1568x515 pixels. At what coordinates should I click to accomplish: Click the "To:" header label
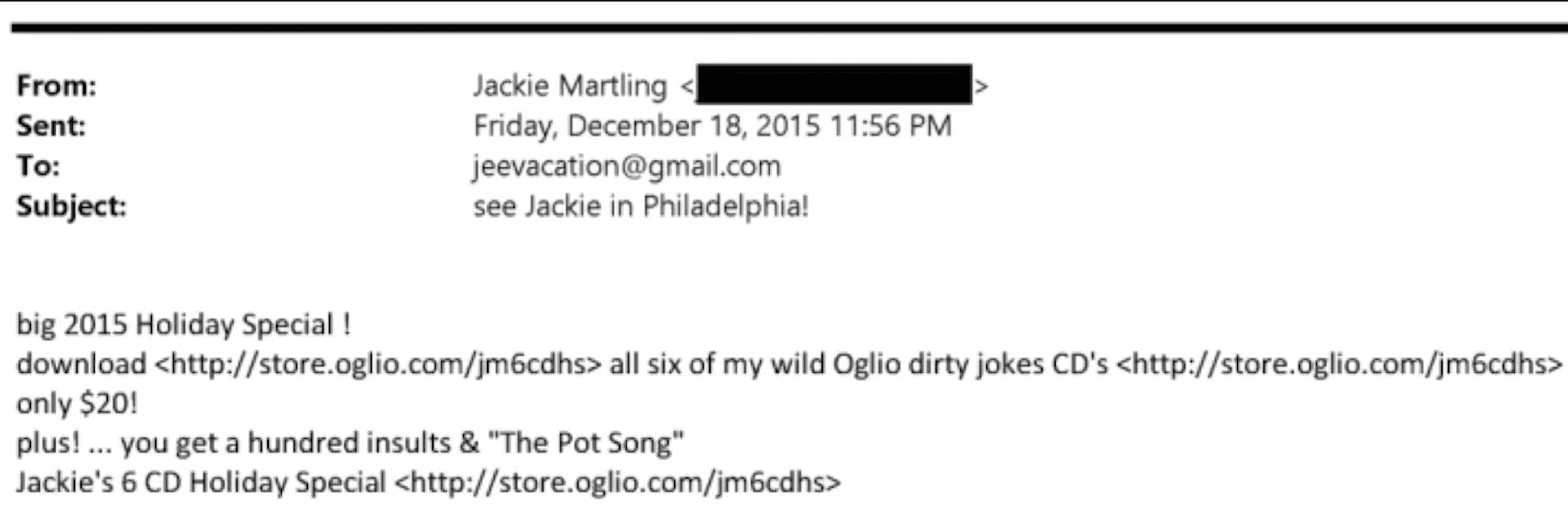38,166
